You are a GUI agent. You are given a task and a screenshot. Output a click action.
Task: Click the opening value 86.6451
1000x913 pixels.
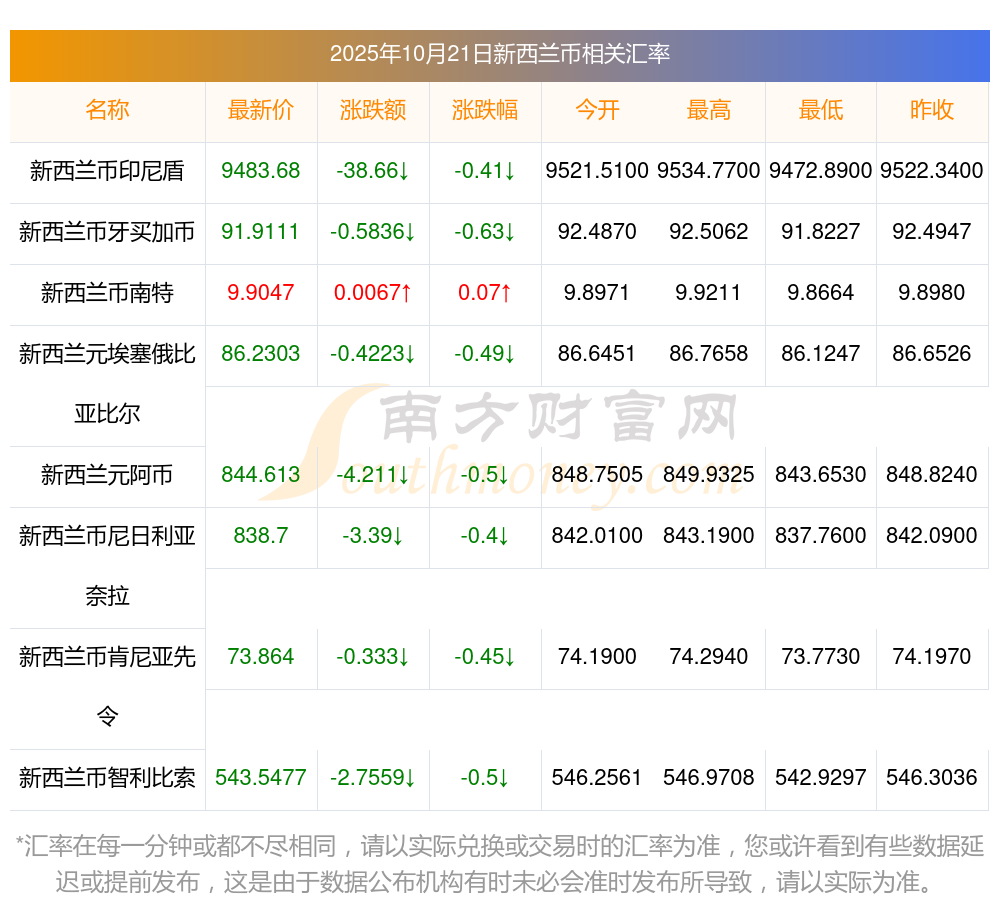point(597,353)
